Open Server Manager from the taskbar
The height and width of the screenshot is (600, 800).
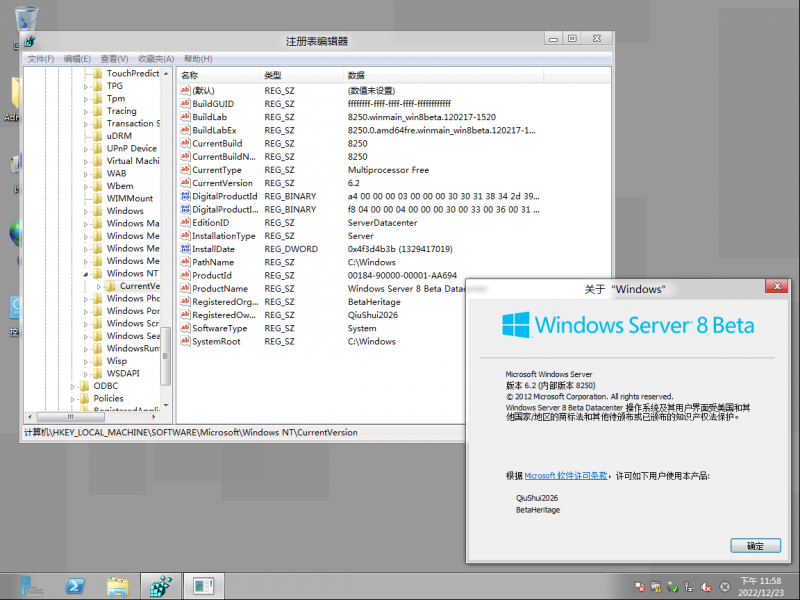(31, 586)
